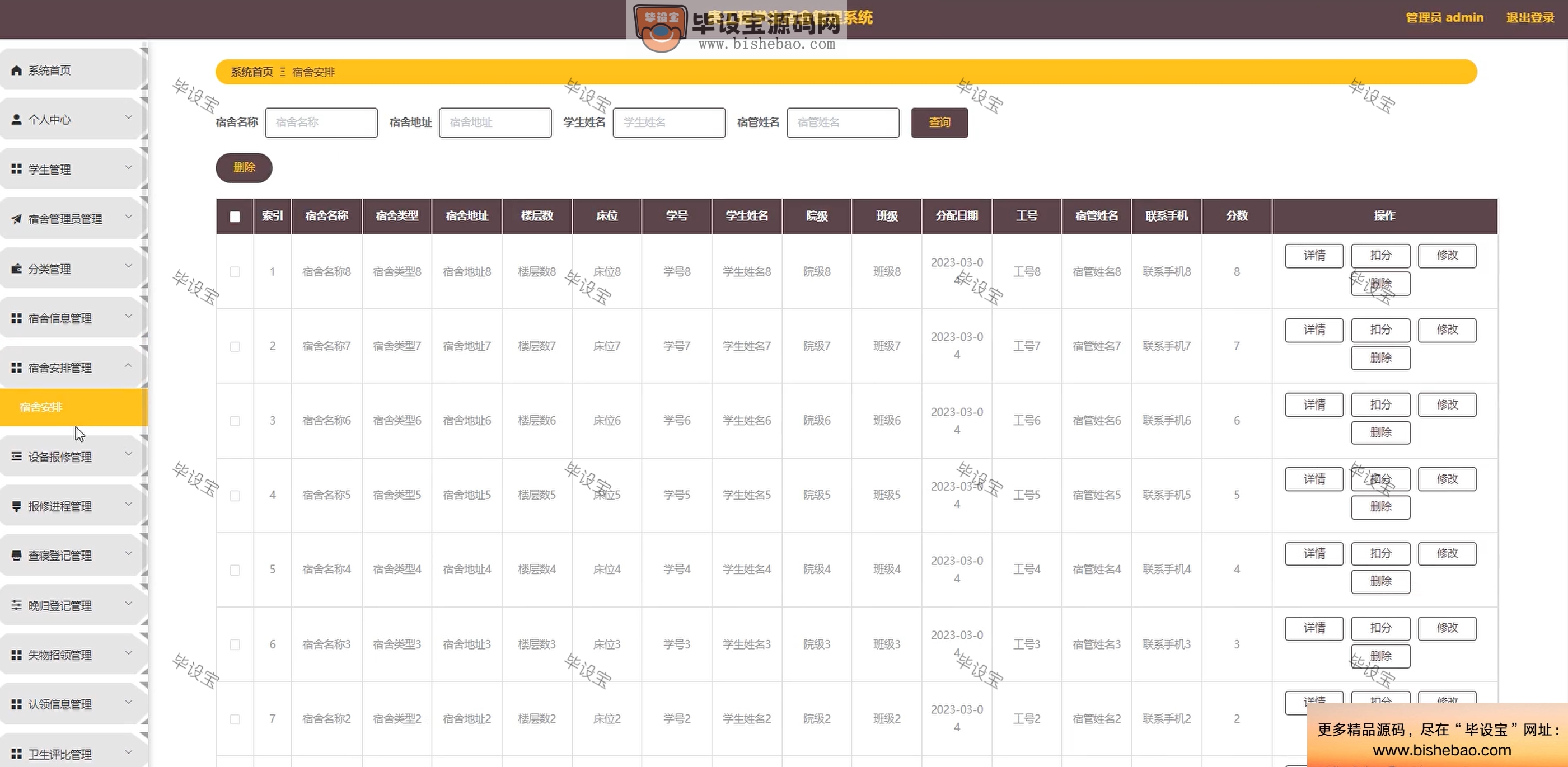The image size is (1568, 767).
Task: Click the grid icon beside 失物招领管理
Action: pyautogui.click(x=17, y=655)
